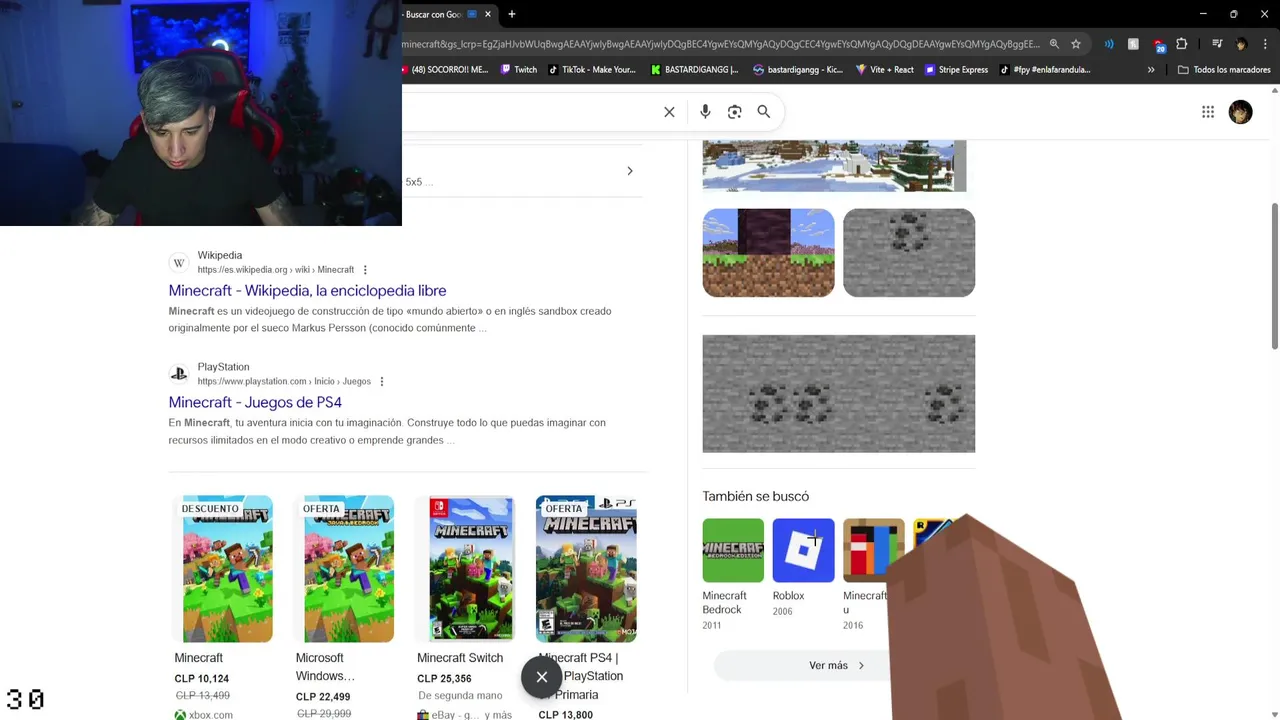Open the Minecraft PS4 OFERTA product image
Screen dimensions: 1280x720
click(587, 569)
